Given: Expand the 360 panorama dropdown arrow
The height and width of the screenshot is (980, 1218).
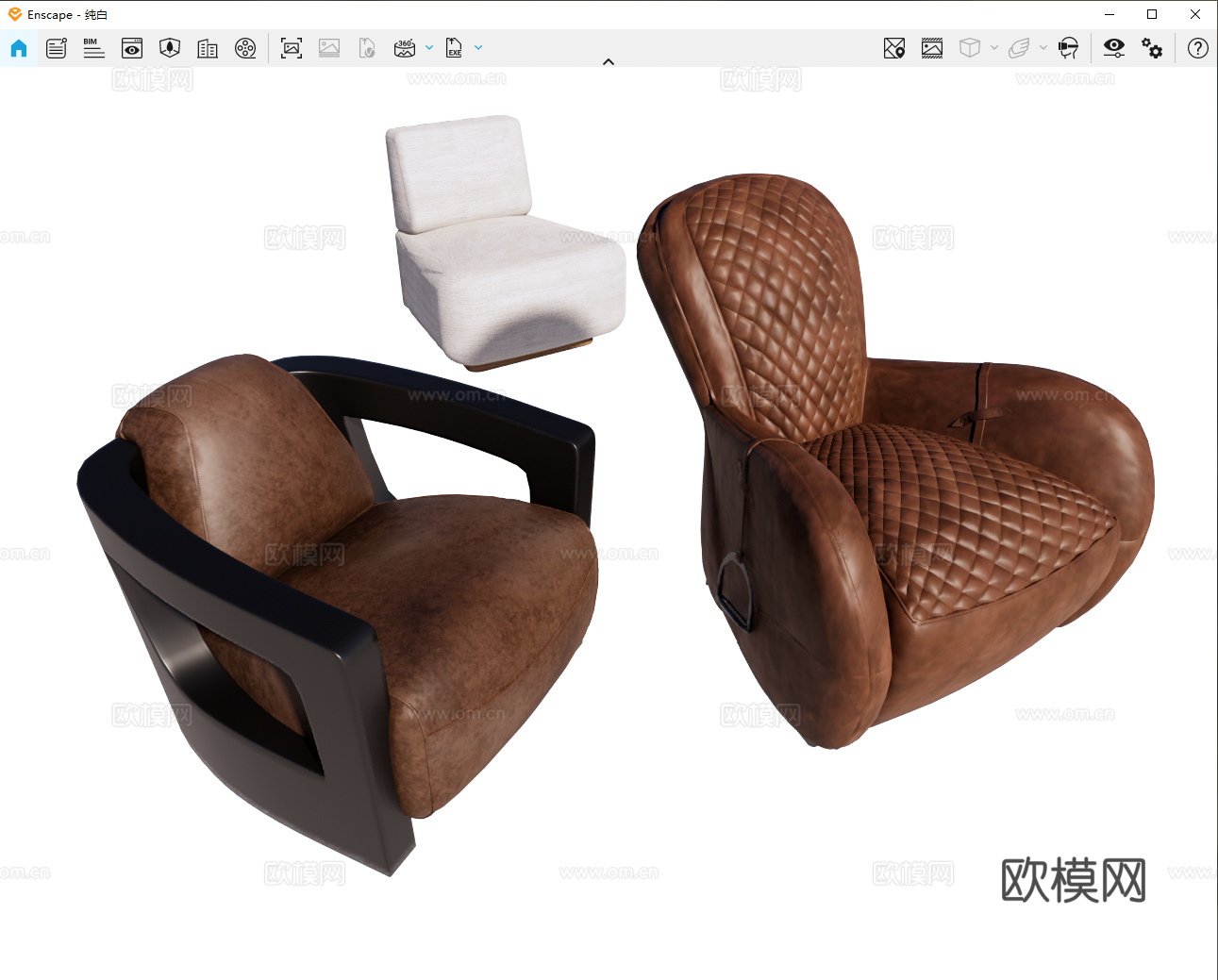Looking at the screenshot, I should pos(429,47).
